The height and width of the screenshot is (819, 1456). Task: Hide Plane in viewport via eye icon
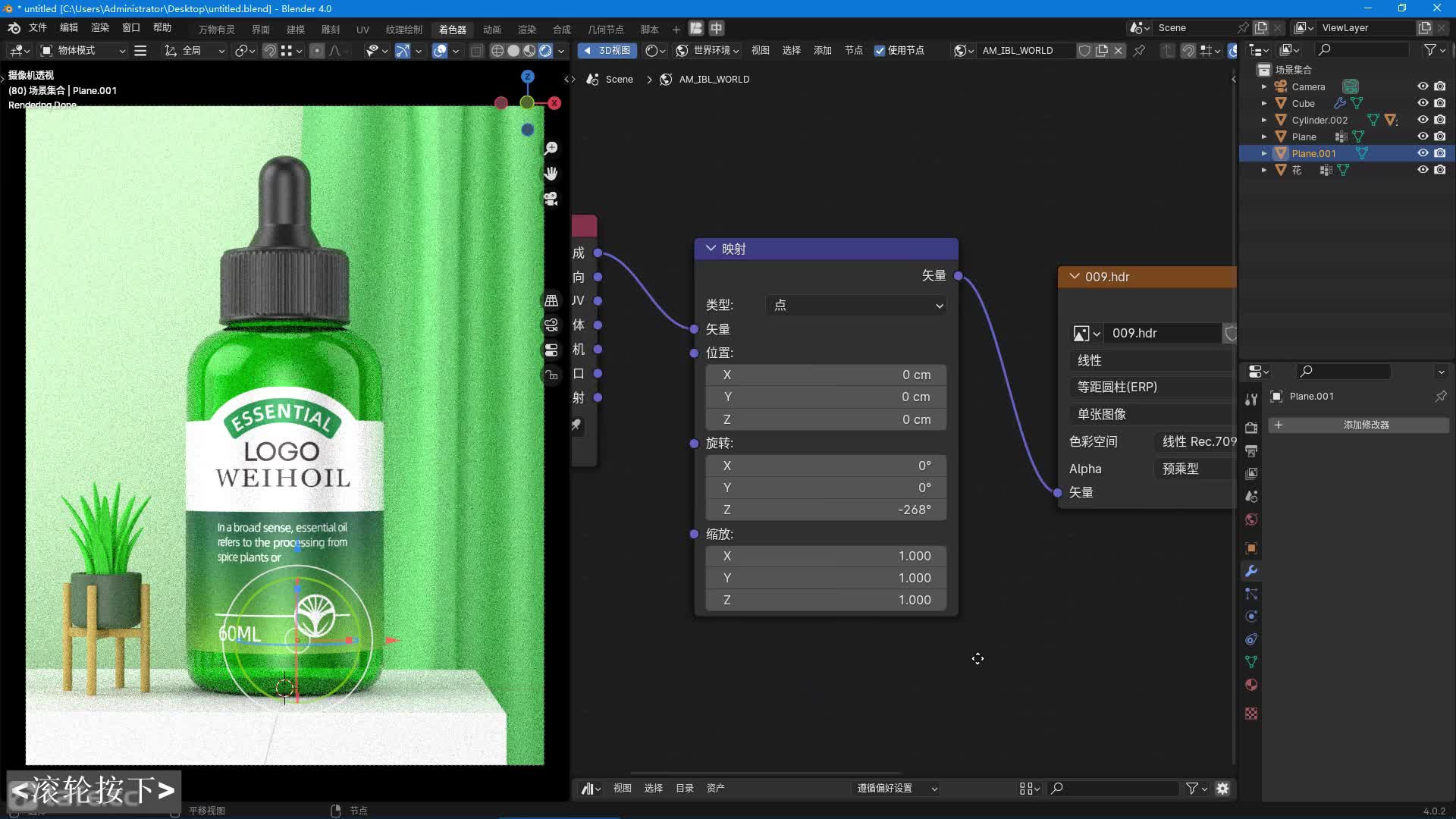click(1423, 136)
